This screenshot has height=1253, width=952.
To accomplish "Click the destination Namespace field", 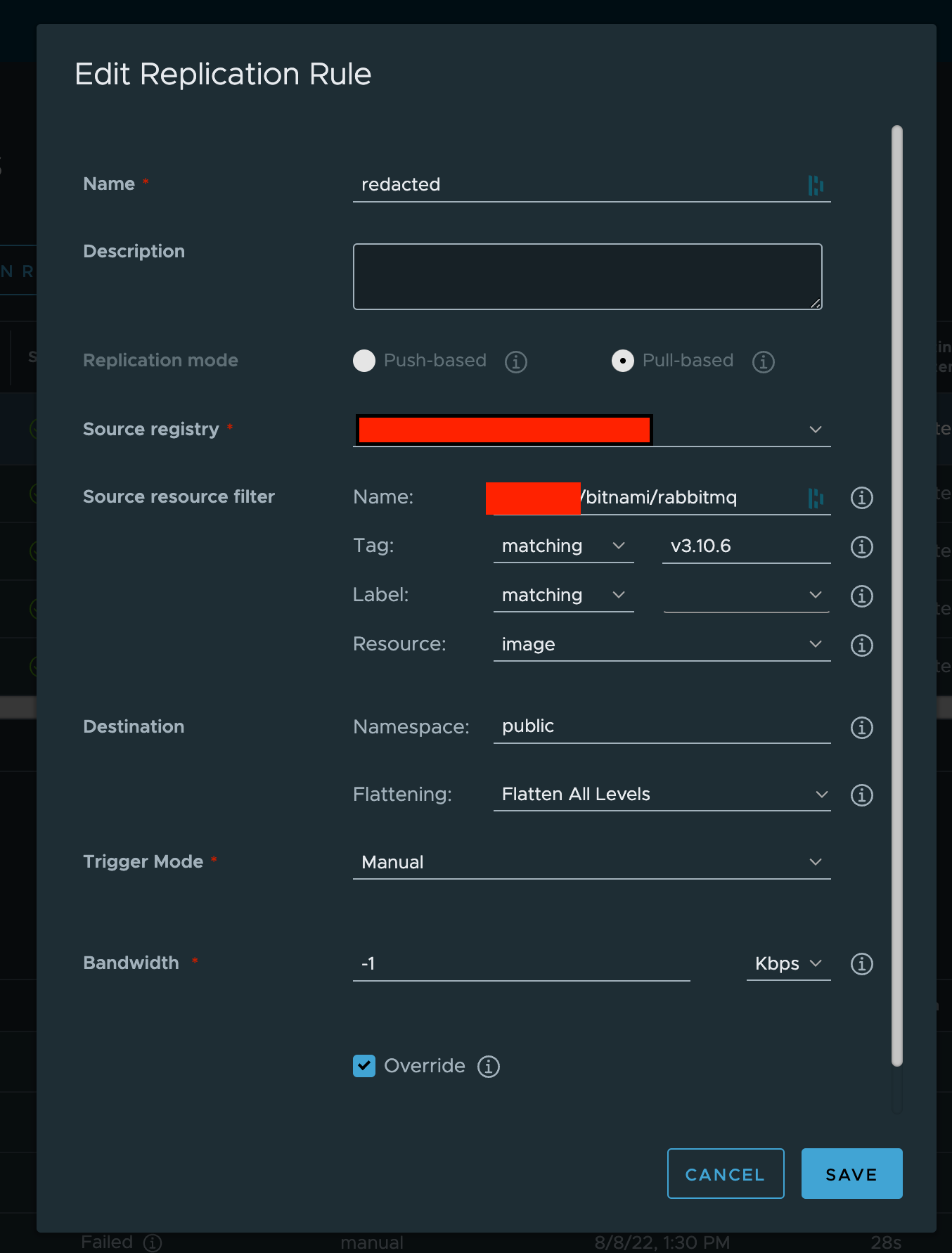I will [662, 726].
